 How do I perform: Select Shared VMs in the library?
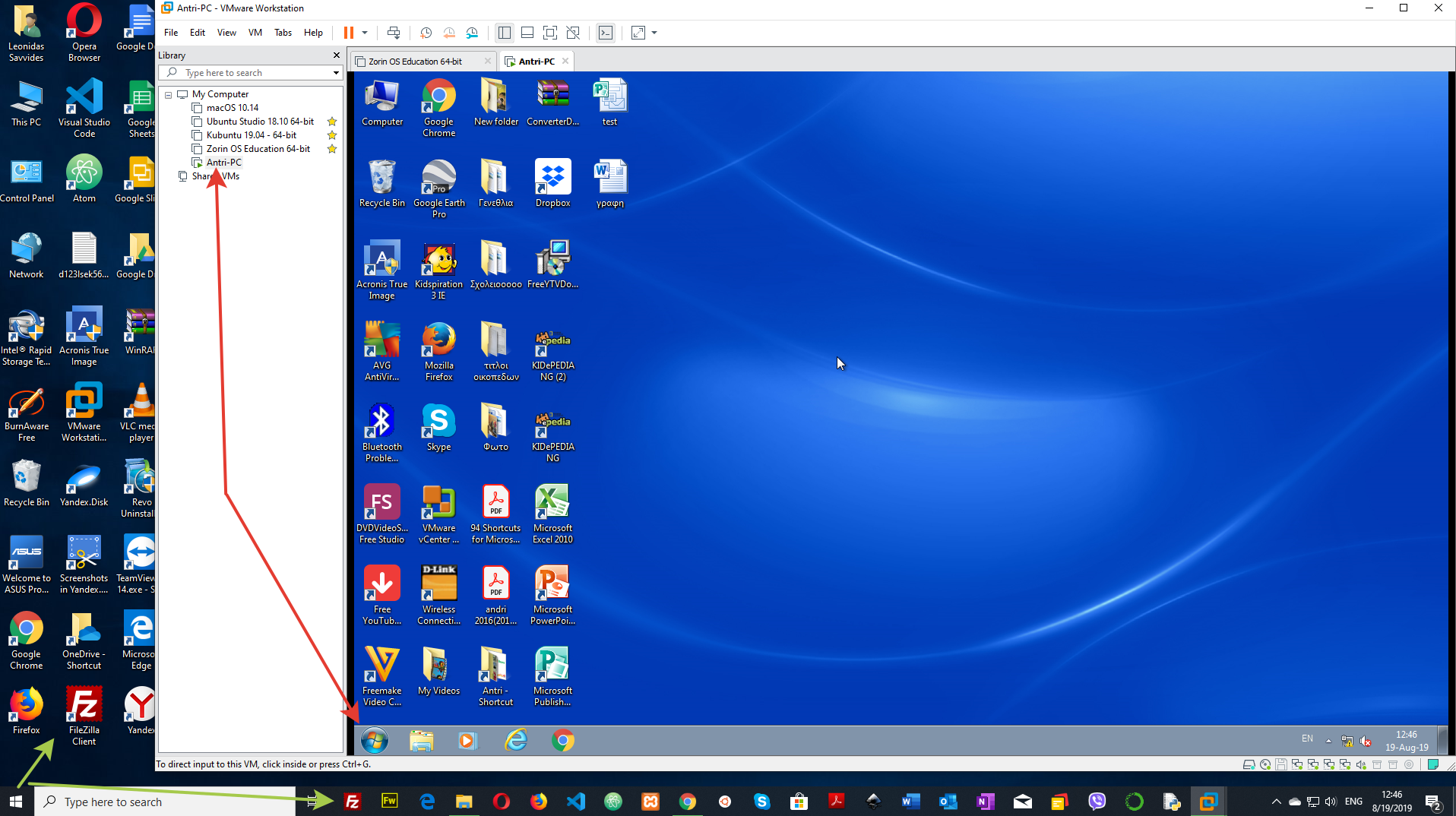[x=216, y=176]
